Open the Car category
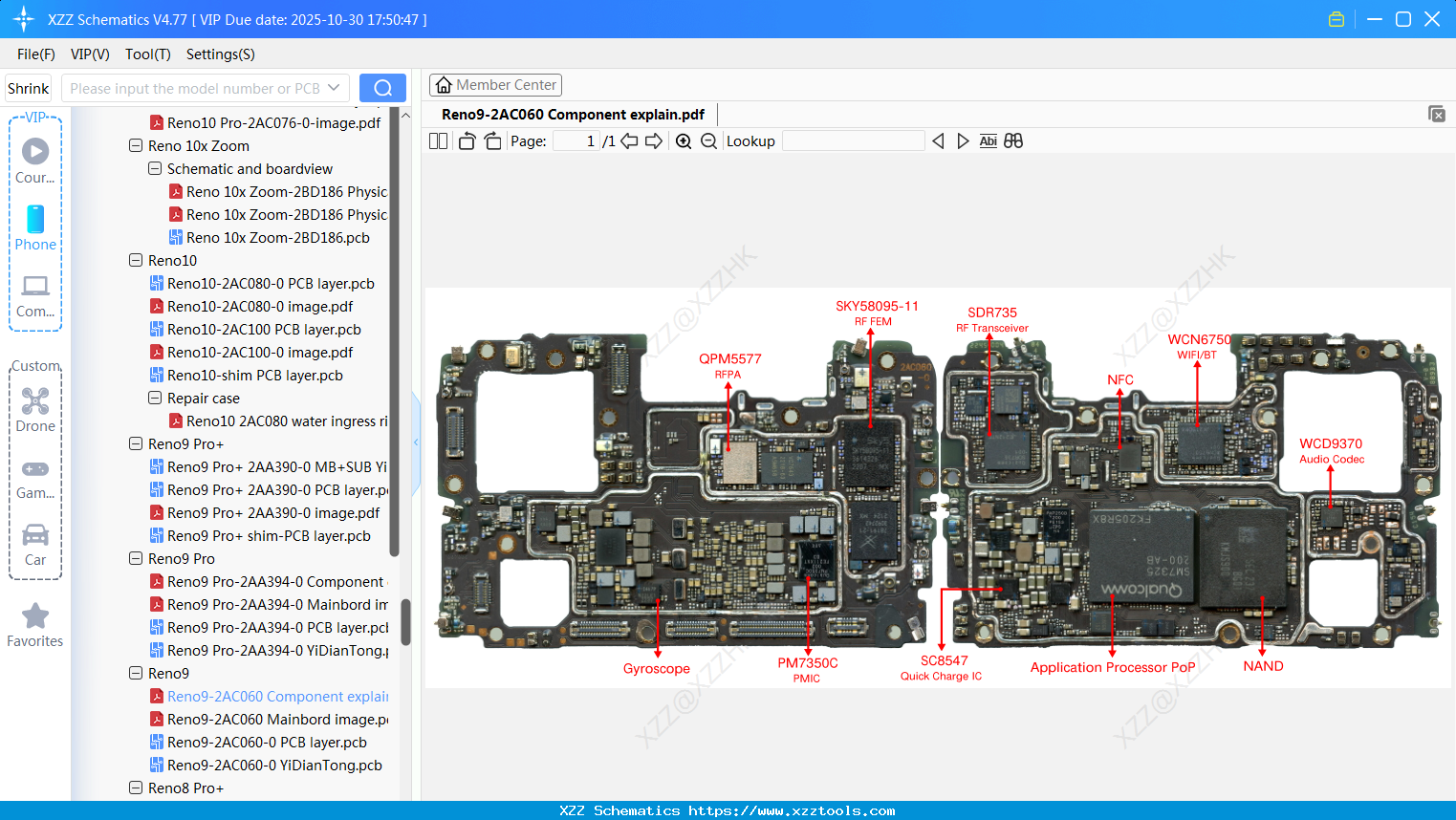Viewport: 1456px width, 820px height. click(35, 544)
